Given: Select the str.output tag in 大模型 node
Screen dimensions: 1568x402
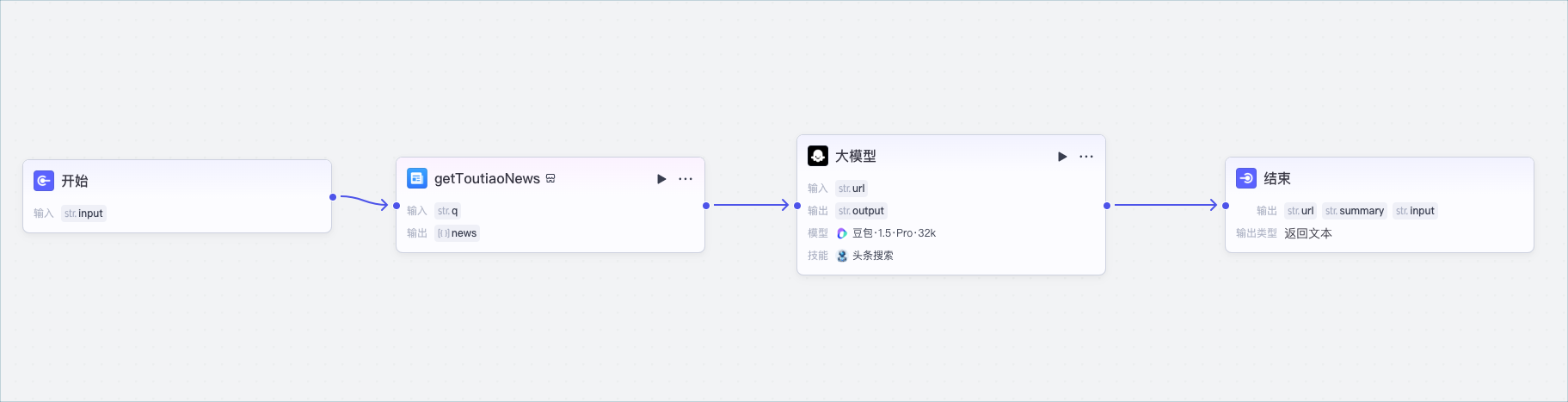Looking at the screenshot, I should click(x=861, y=211).
